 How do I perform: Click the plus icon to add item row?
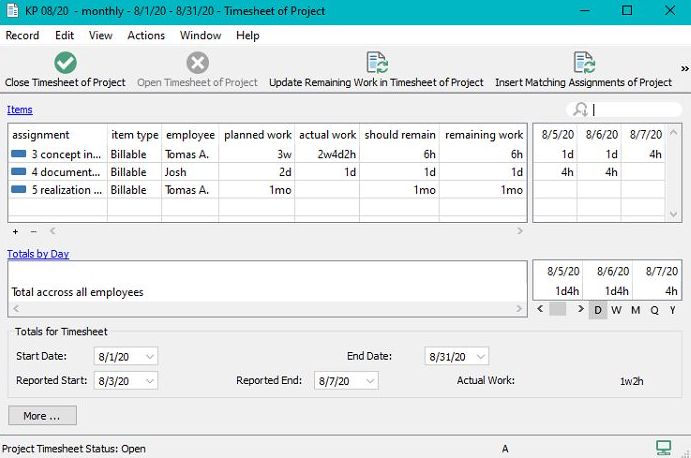pyautogui.click(x=15, y=231)
